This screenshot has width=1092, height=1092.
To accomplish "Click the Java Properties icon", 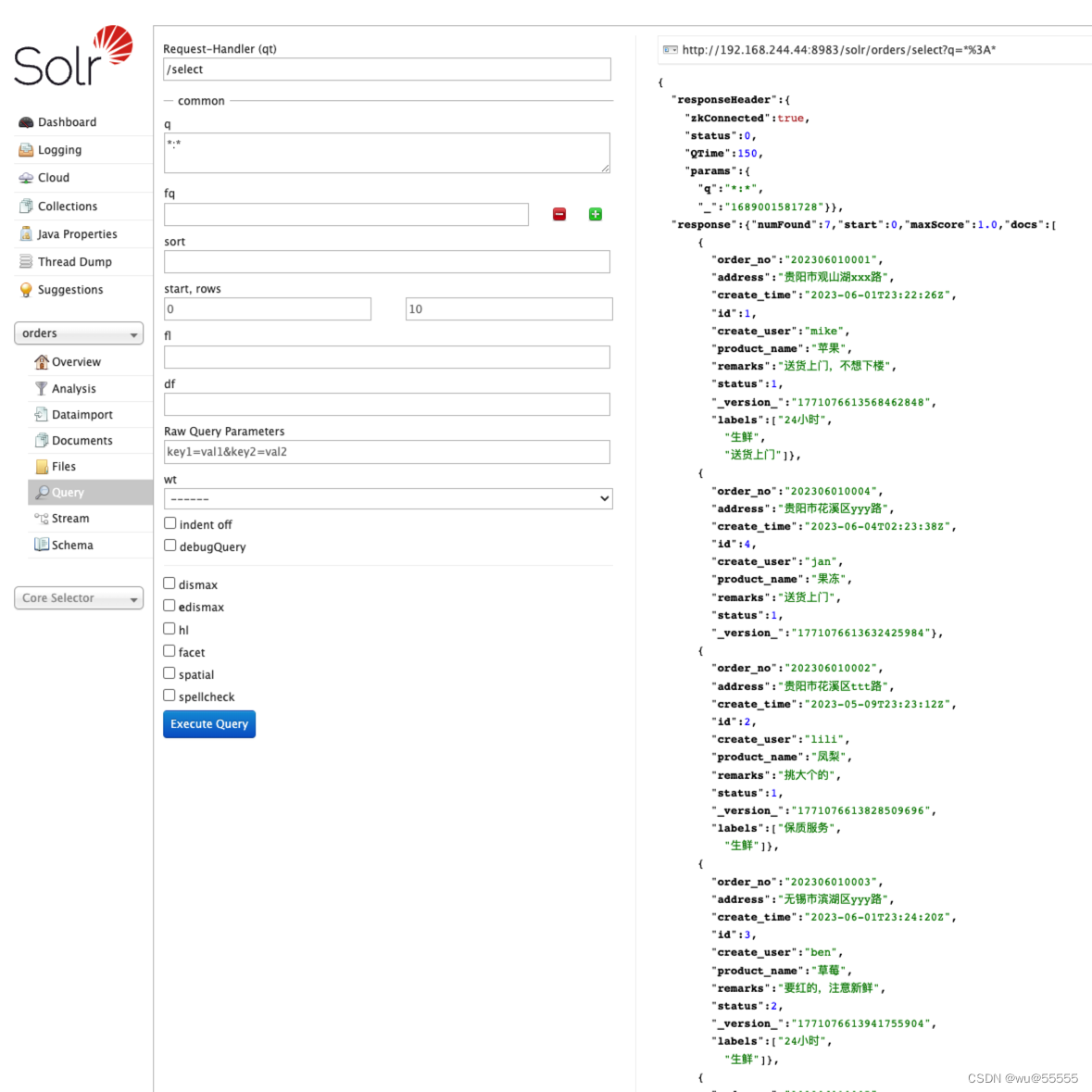I will coord(26,234).
